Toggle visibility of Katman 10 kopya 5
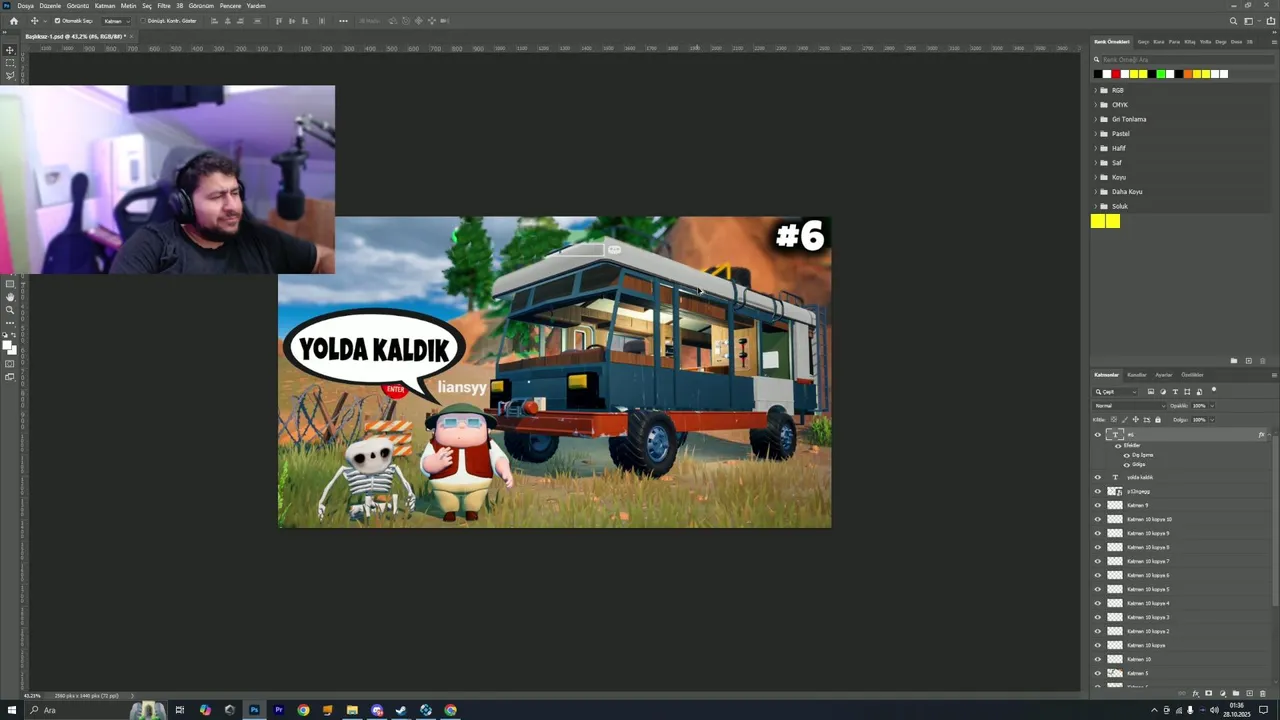This screenshot has height=720, width=1280. pyautogui.click(x=1097, y=589)
